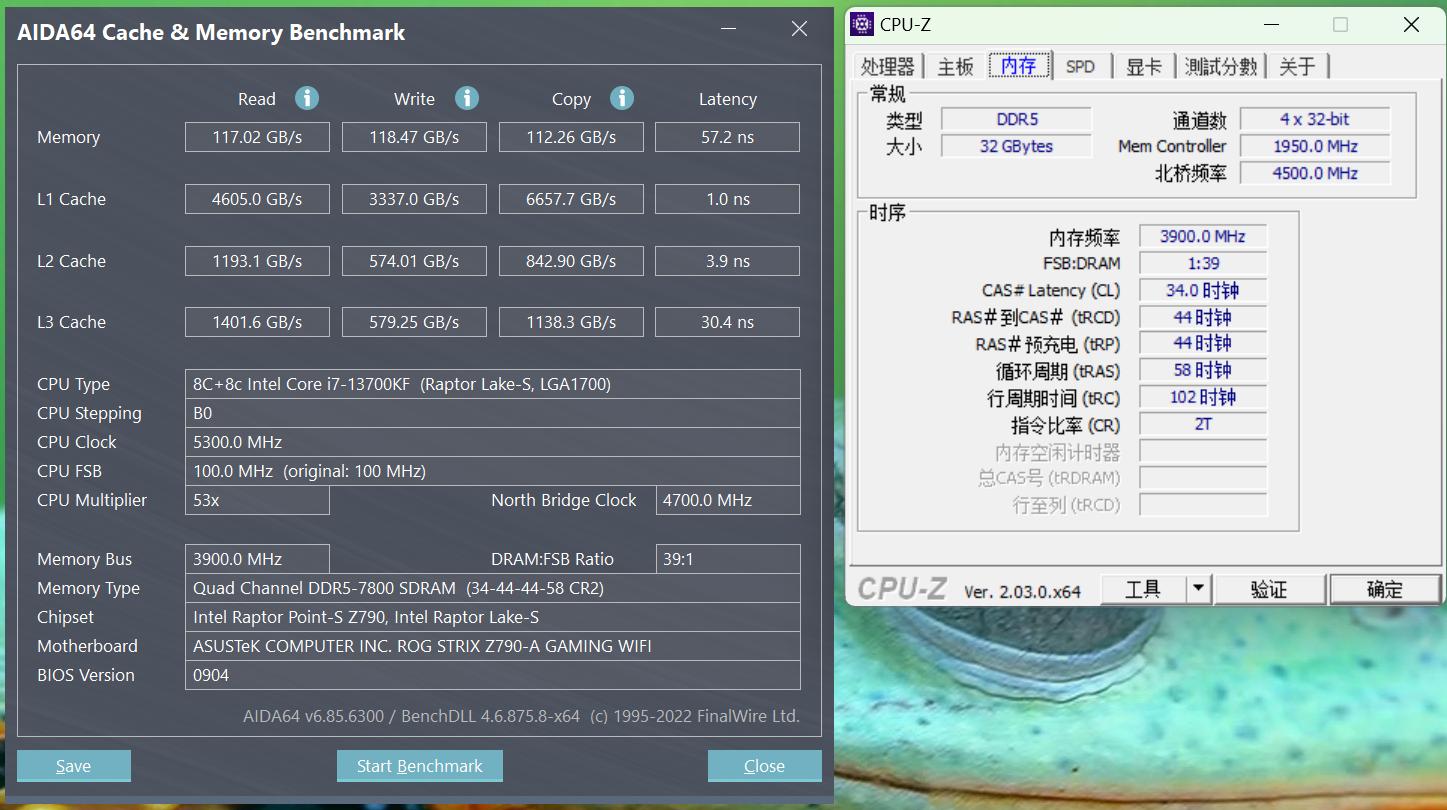Click the info icon next to Copy
This screenshot has width=1447, height=810.
(622, 98)
